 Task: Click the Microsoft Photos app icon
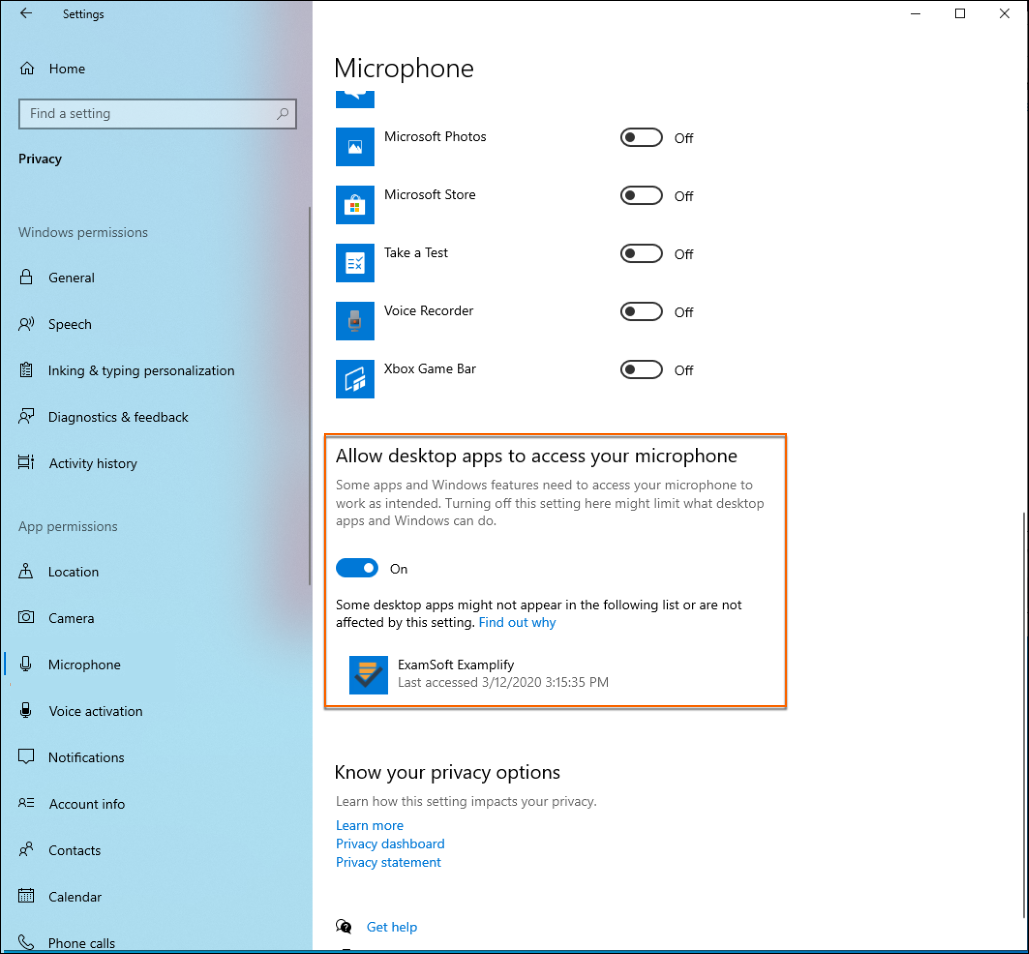355,147
